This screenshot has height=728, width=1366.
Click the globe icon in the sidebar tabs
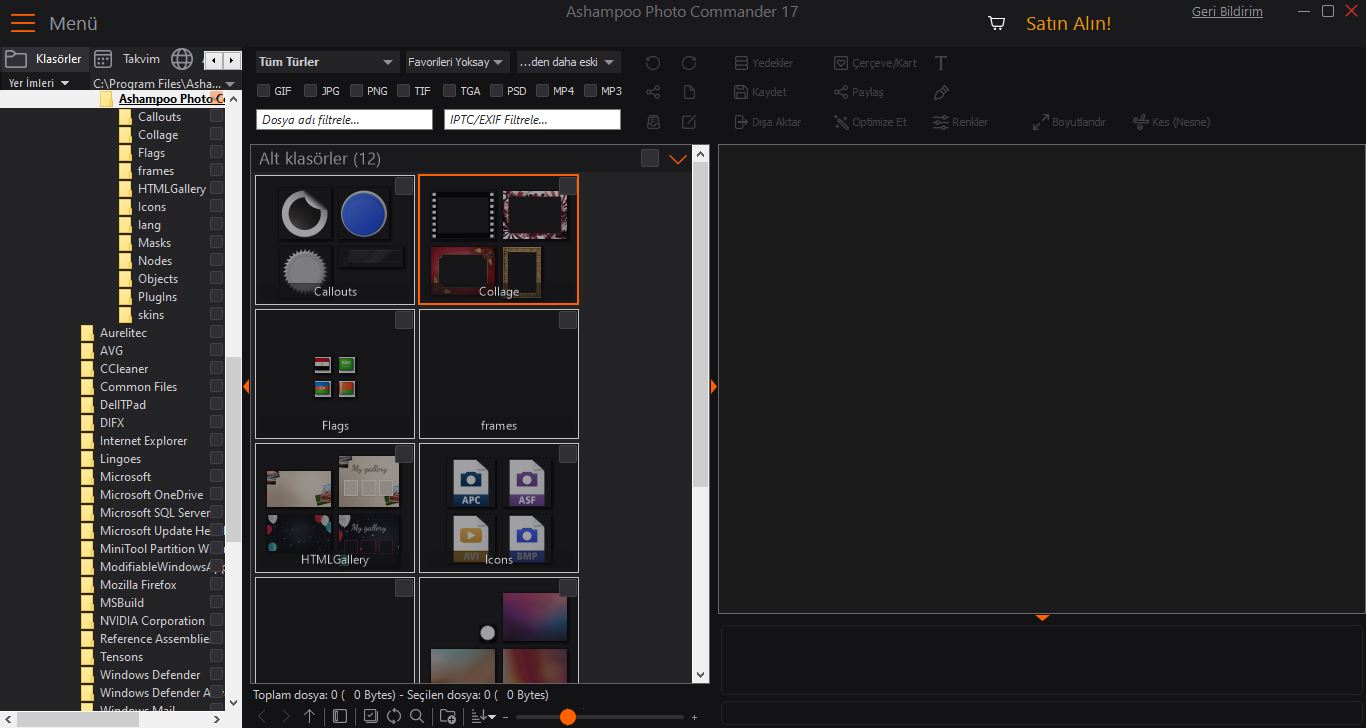(181, 59)
